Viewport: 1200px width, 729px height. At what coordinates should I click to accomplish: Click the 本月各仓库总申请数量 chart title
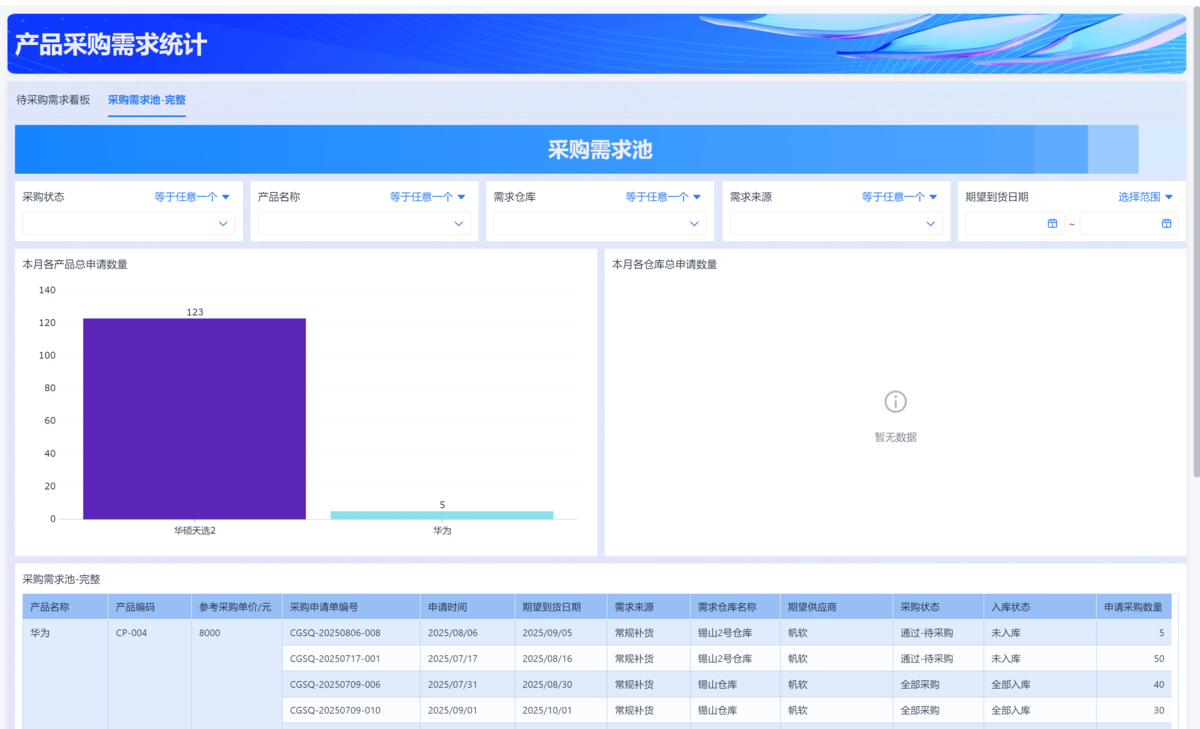tap(664, 265)
